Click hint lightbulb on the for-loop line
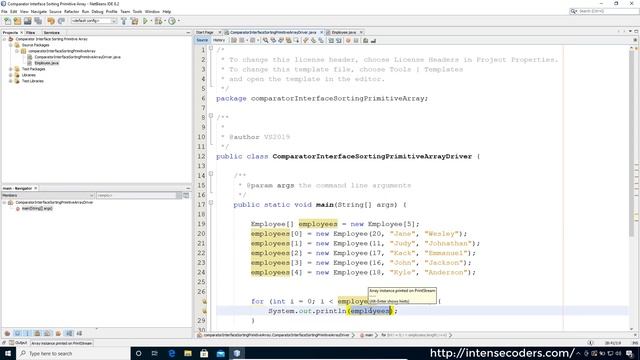Screen dimensions: 640x360 click(204, 301)
